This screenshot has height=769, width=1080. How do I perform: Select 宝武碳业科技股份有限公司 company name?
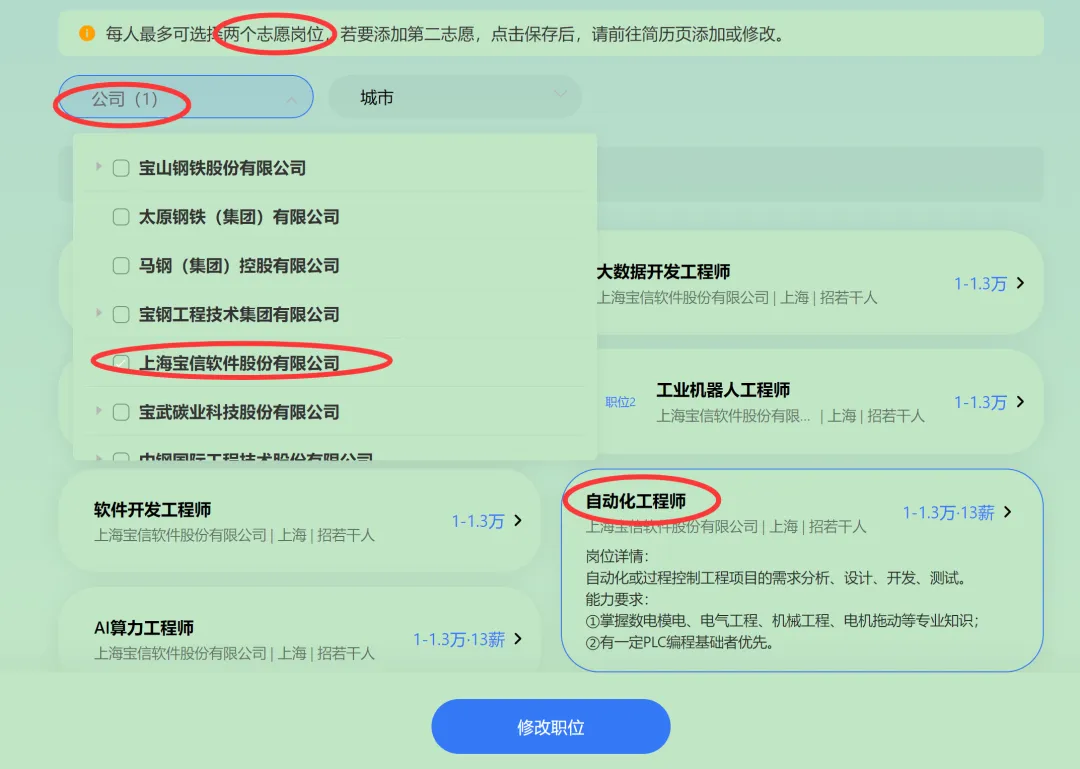point(239,412)
